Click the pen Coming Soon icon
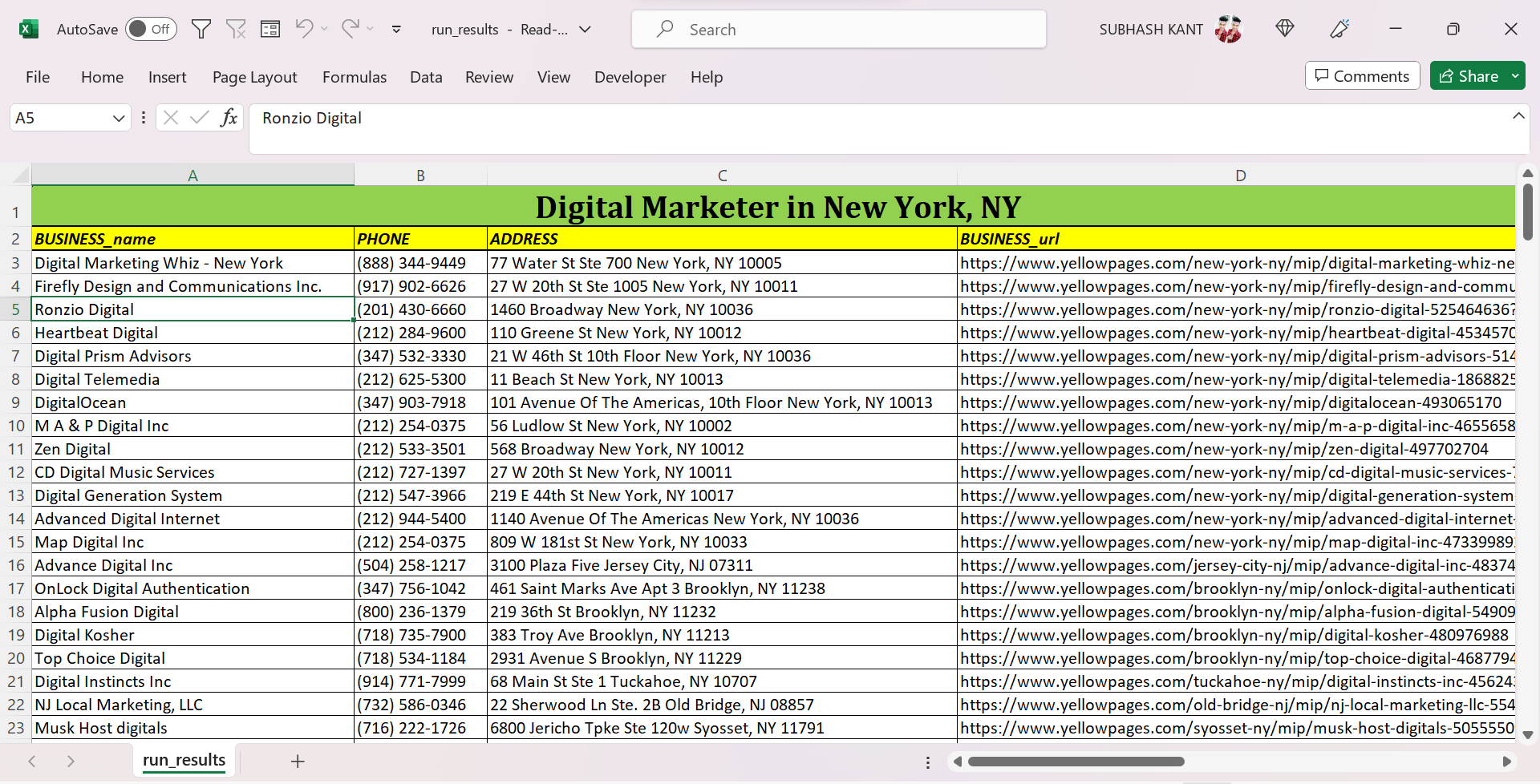Viewport: 1540px width, 784px height. tap(1339, 29)
